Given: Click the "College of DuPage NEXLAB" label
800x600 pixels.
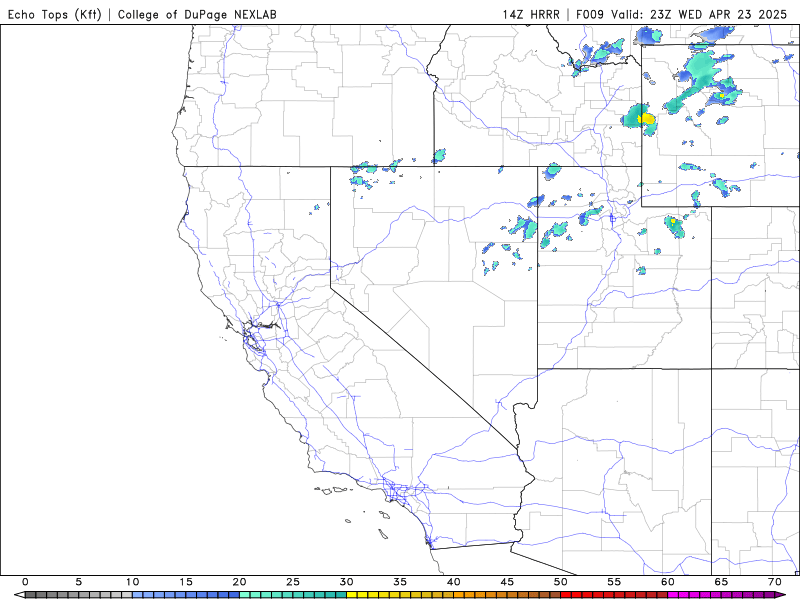Looking at the screenshot, I should pyautogui.click(x=197, y=14).
